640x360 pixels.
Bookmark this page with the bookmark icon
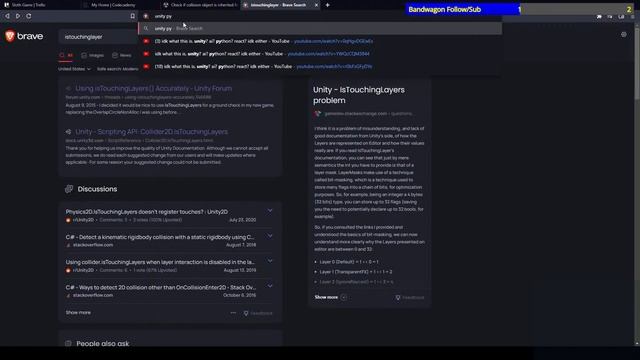pyautogui.click(x=133, y=16)
